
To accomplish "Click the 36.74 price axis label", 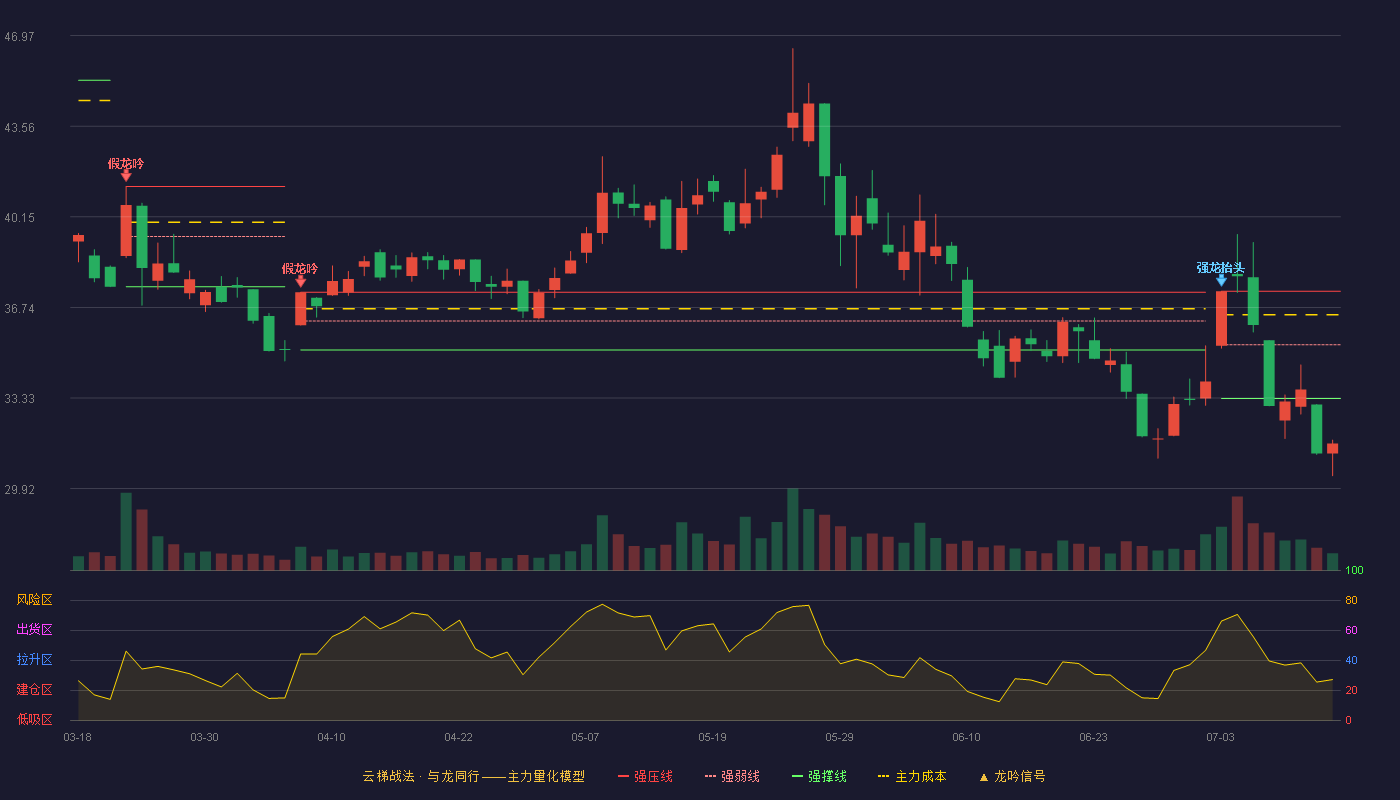I will pos(19,308).
